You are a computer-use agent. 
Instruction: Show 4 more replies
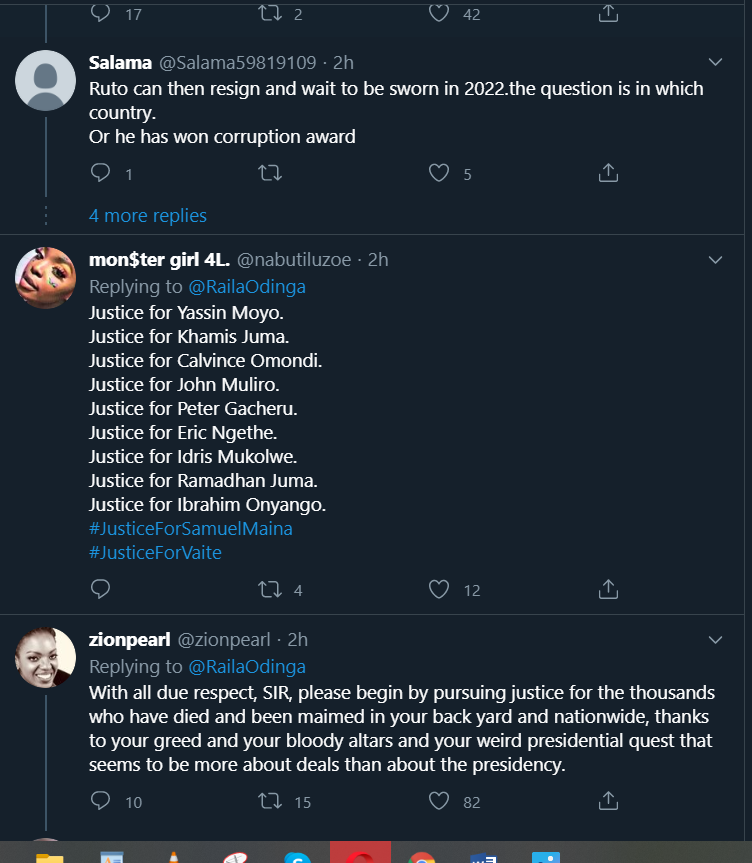pyautogui.click(x=148, y=216)
